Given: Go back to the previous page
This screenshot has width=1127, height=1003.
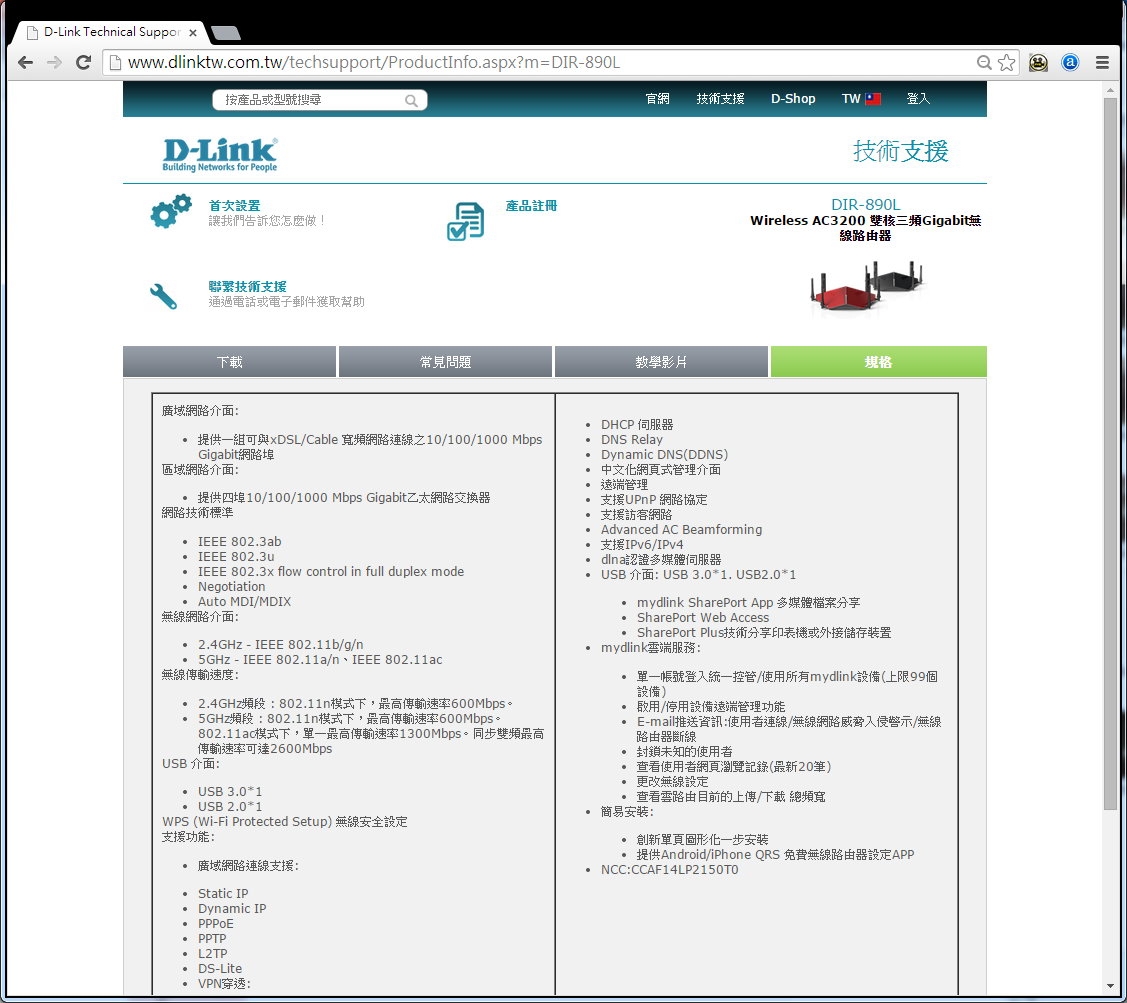Looking at the screenshot, I should tap(26, 63).
